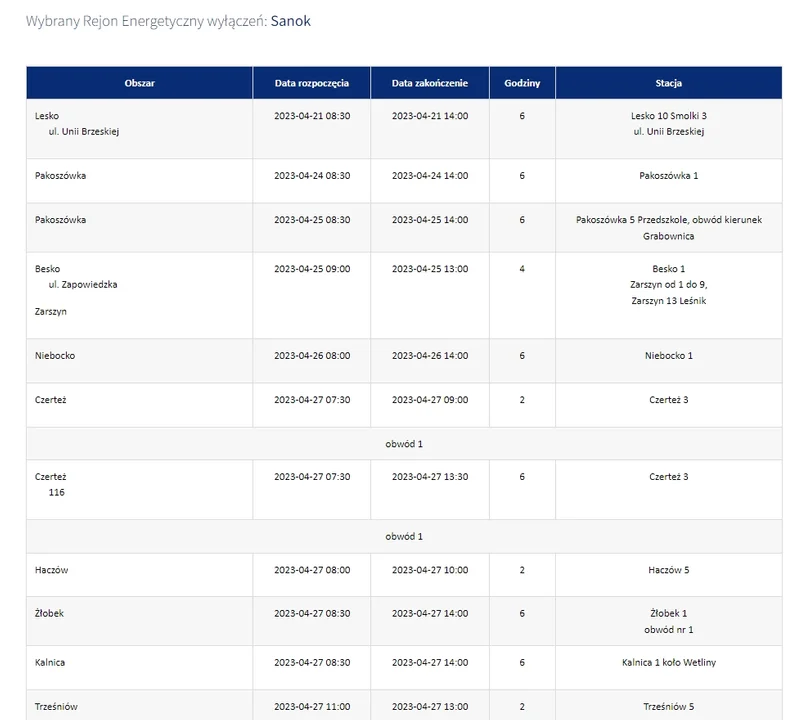Screen dimensions: 803x720
Task: Click the Godziny column header
Action: click(x=522, y=83)
